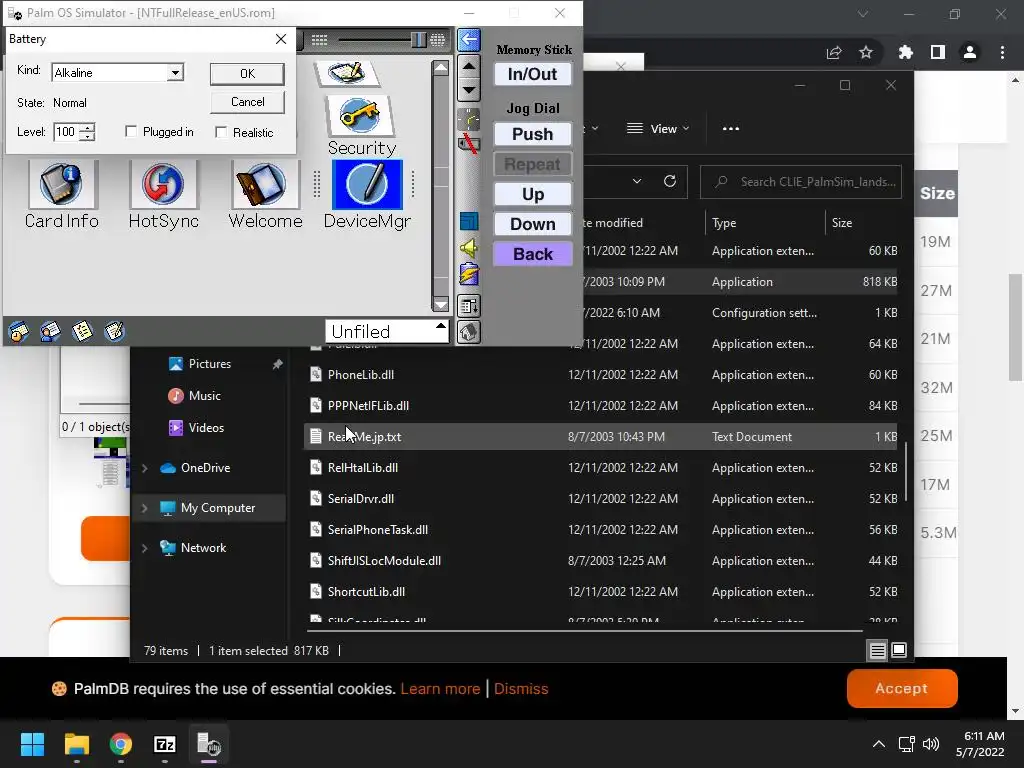Click the Search CLIE_PalmSim field
The image size is (1024, 768).
[x=801, y=182]
